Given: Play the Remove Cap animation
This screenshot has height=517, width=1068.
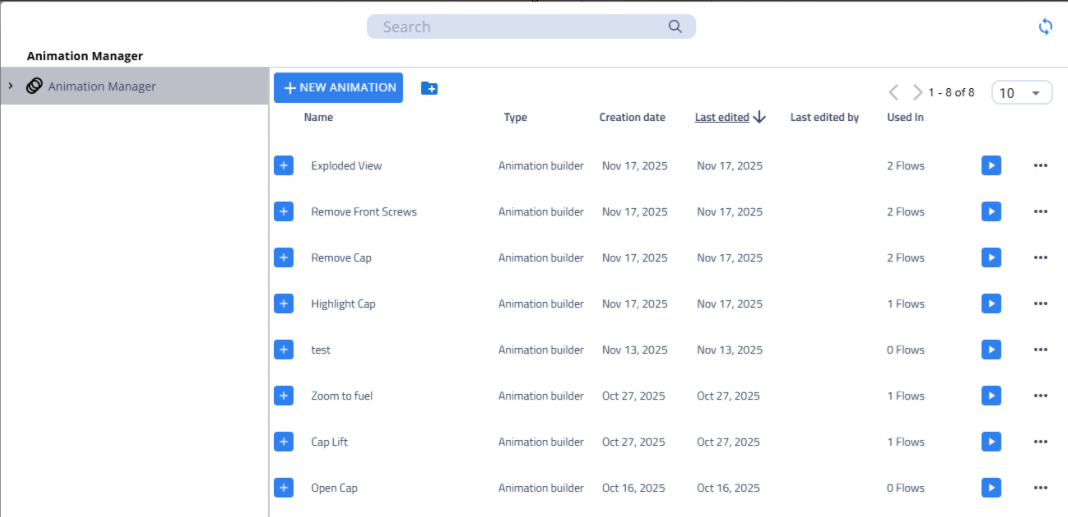Looking at the screenshot, I should (990, 258).
